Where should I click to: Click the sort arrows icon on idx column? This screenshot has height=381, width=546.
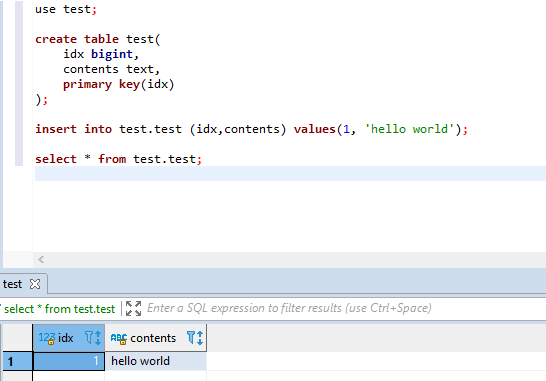98,338
